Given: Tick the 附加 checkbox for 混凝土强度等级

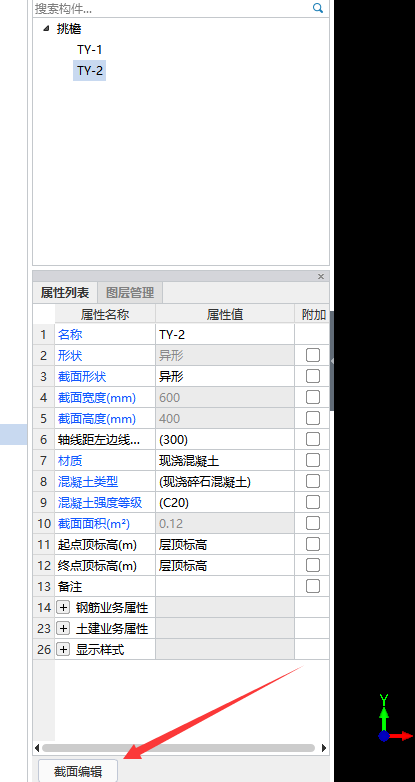Looking at the screenshot, I should click(x=313, y=502).
